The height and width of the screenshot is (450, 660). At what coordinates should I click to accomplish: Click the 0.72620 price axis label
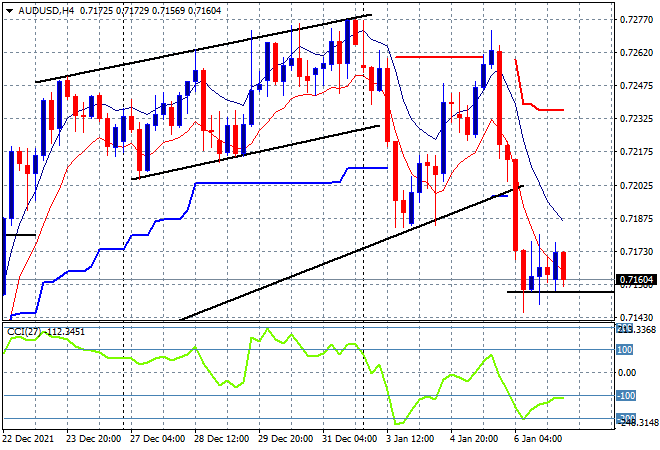coord(636,53)
